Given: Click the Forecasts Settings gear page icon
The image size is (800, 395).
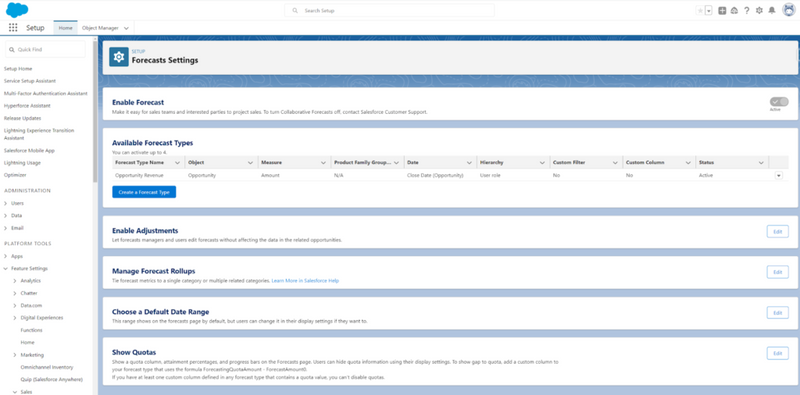Looking at the screenshot, I should click(x=119, y=57).
